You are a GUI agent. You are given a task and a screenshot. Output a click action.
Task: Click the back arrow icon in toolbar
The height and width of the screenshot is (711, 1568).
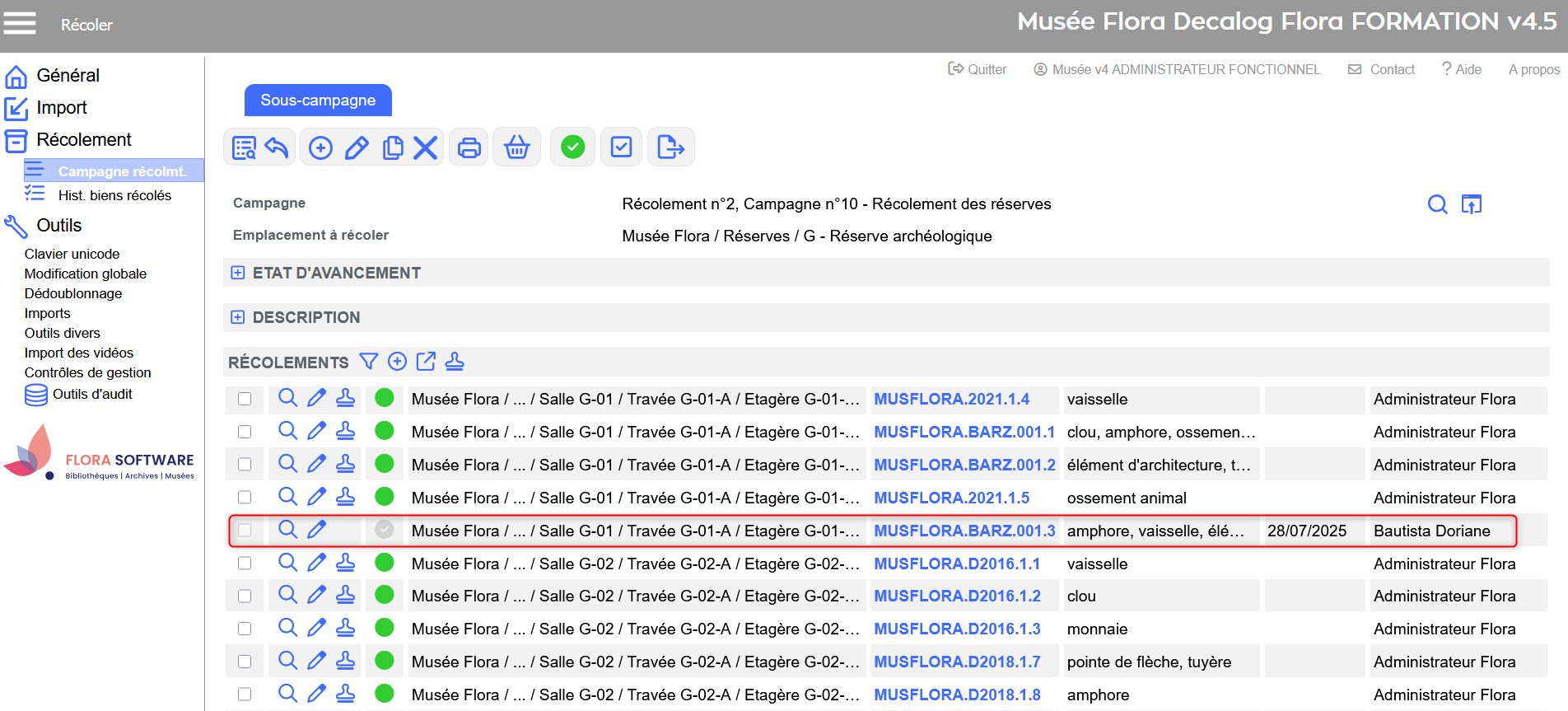[x=277, y=148]
